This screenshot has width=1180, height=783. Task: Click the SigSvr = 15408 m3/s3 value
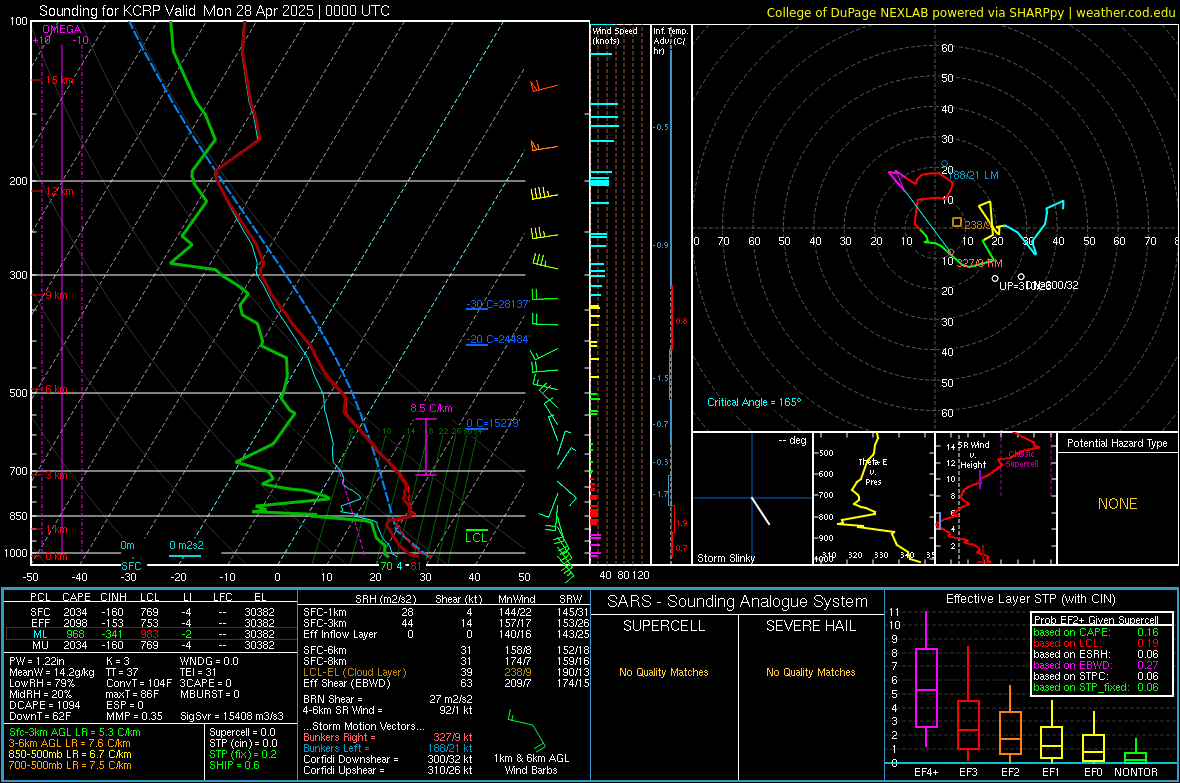pos(232,717)
